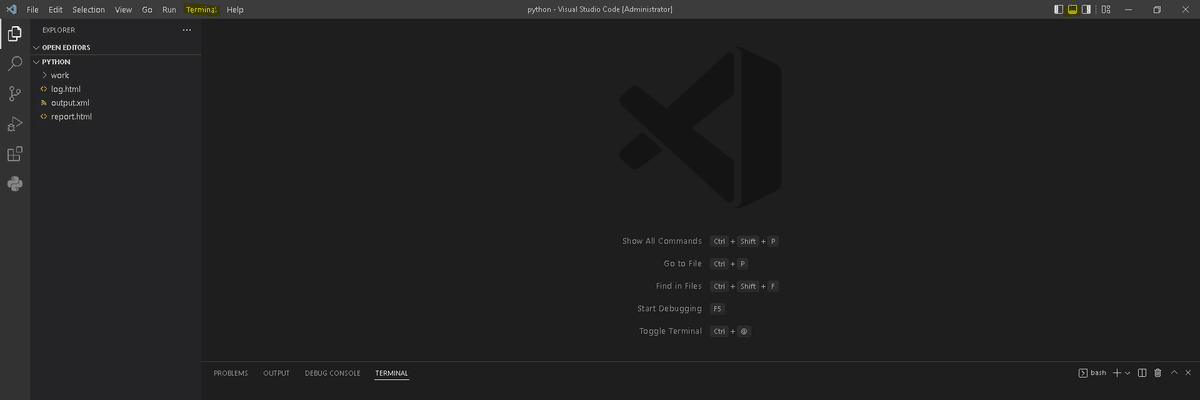Open the Run and Debug view
Image resolution: width=1200 pixels, height=400 pixels.
coord(15,124)
